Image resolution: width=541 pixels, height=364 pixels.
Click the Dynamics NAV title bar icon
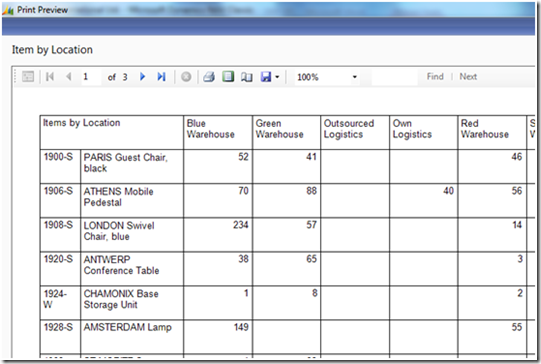pos(8,10)
